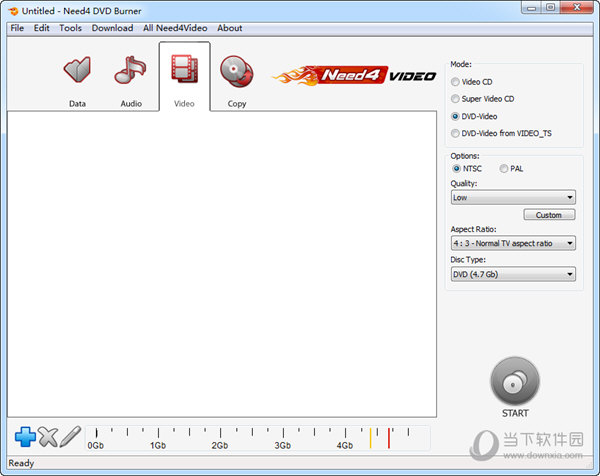Select NTSC option

[x=456, y=168]
